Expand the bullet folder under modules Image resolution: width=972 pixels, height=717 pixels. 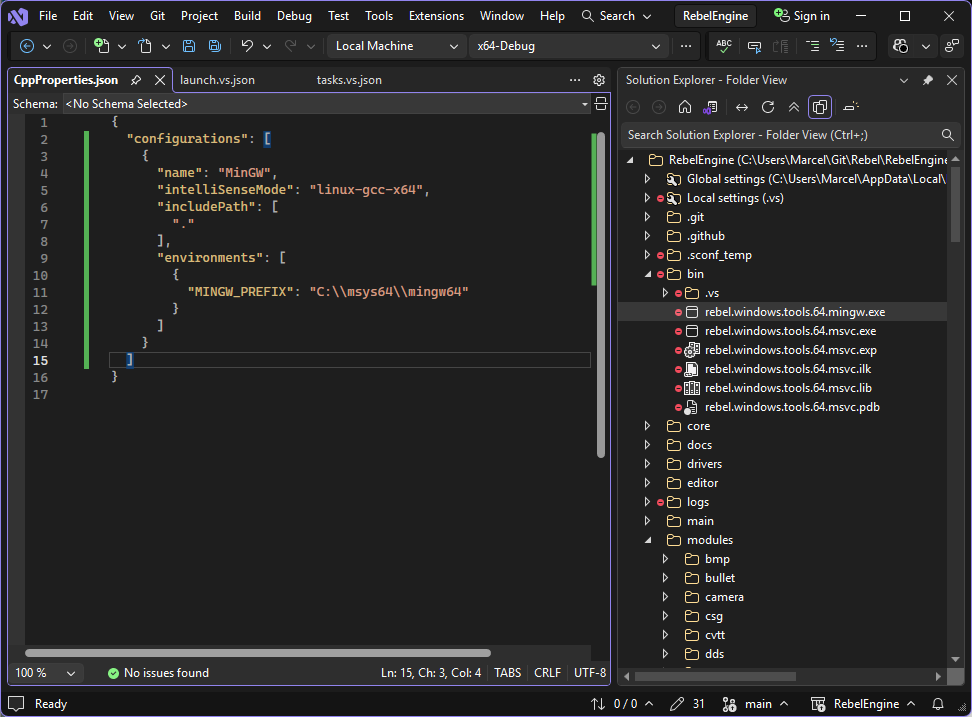click(x=665, y=578)
